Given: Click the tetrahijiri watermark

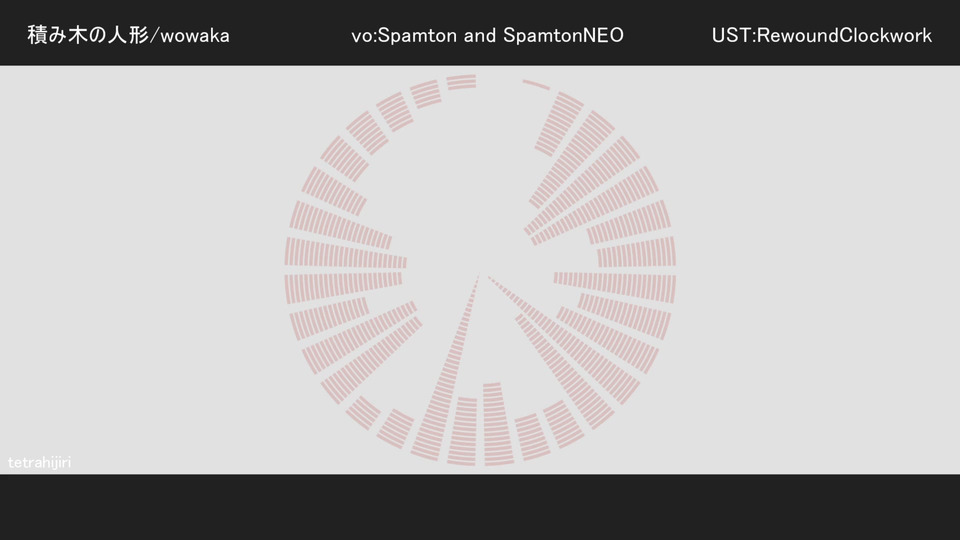Looking at the screenshot, I should point(39,462).
